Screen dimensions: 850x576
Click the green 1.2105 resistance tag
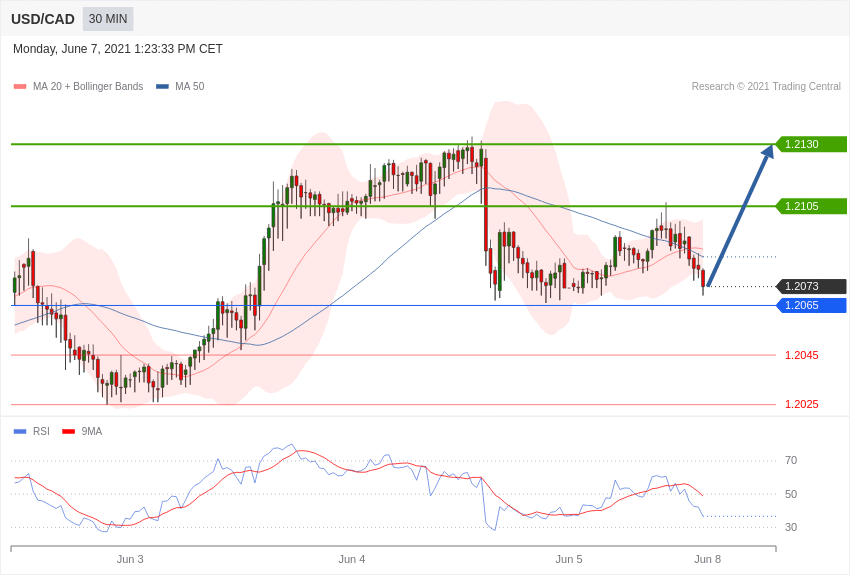(811, 206)
